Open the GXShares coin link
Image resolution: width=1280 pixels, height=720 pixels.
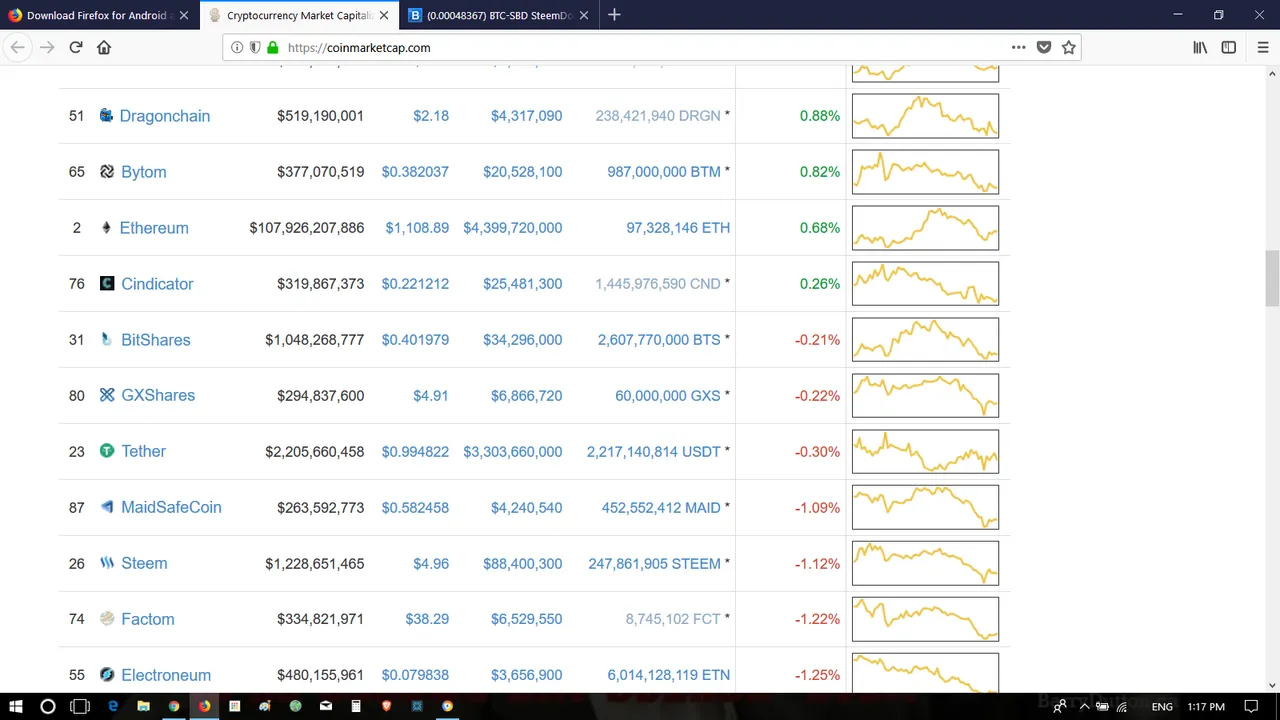158,395
